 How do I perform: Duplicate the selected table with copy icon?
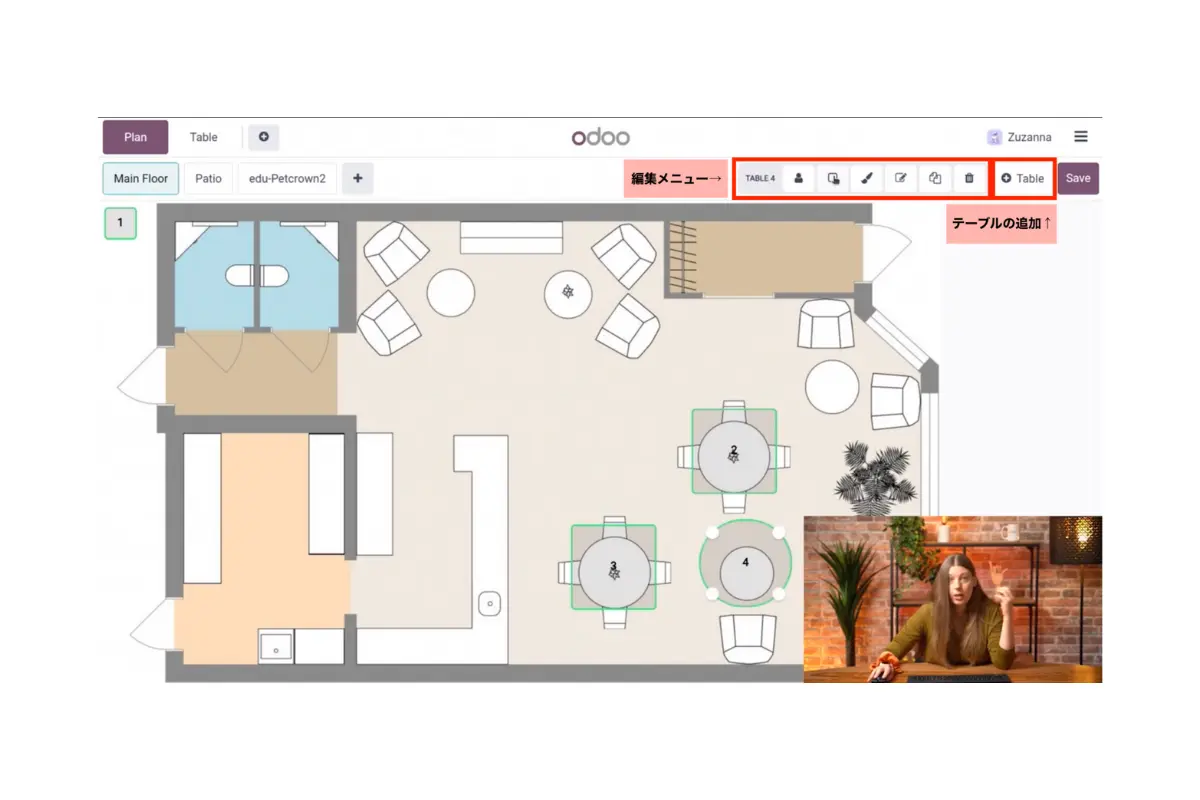935,178
